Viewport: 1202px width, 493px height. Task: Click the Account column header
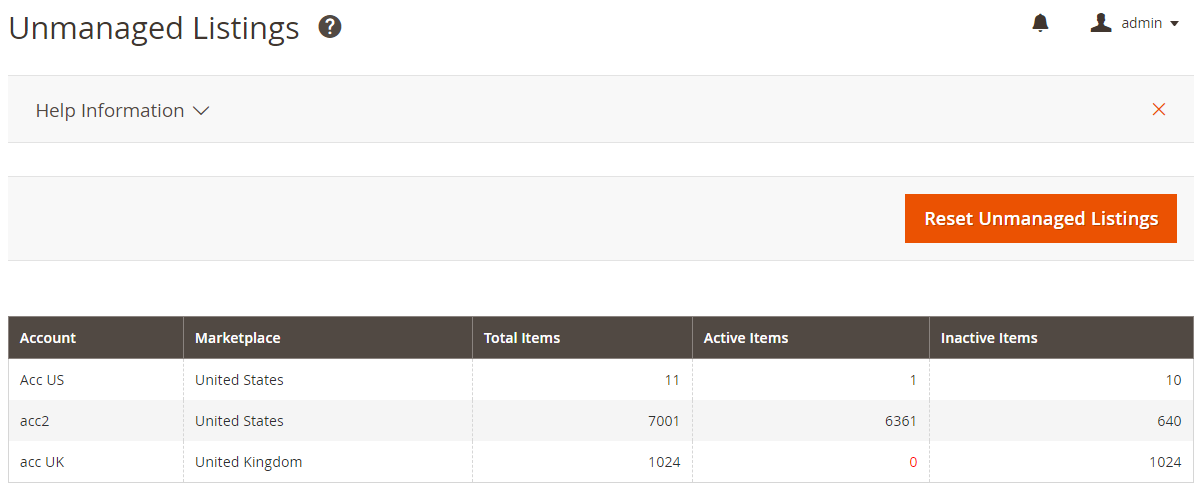tap(48, 338)
